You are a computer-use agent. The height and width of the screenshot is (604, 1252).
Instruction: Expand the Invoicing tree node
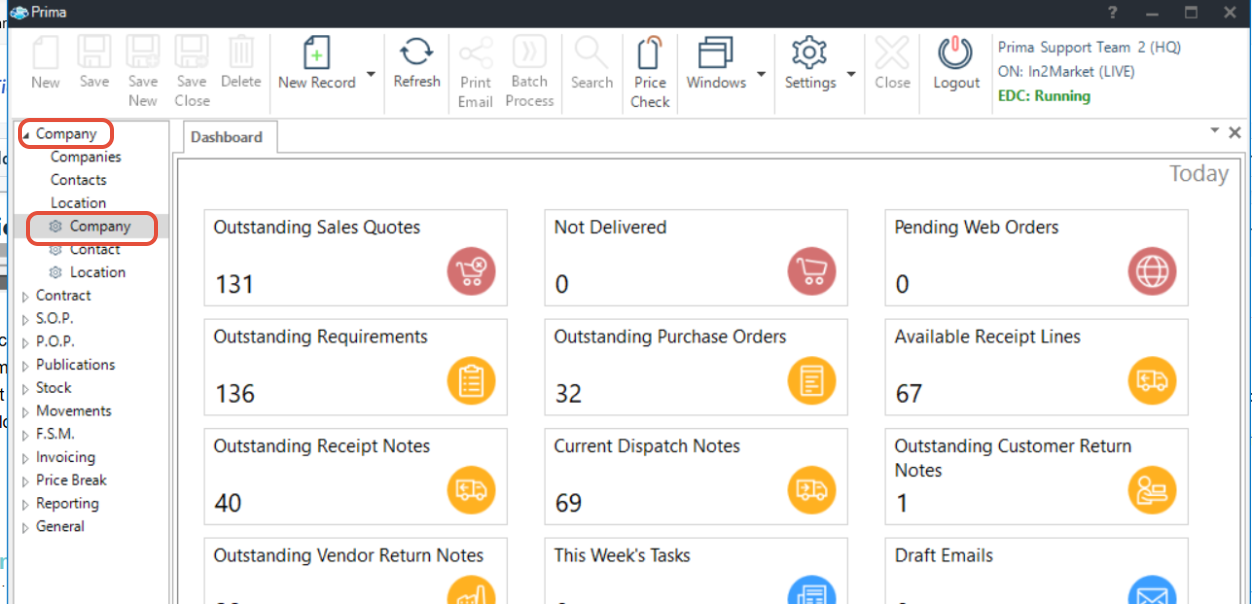pos(26,458)
